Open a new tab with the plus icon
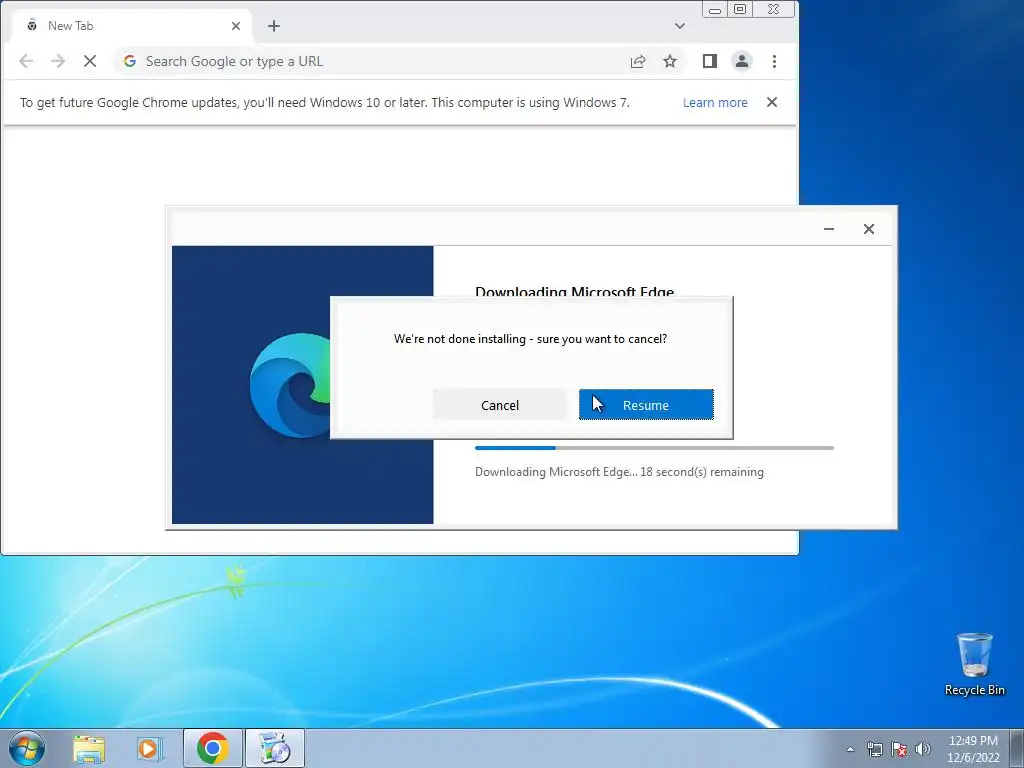This screenshot has height=768, width=1024. (274, 26)
